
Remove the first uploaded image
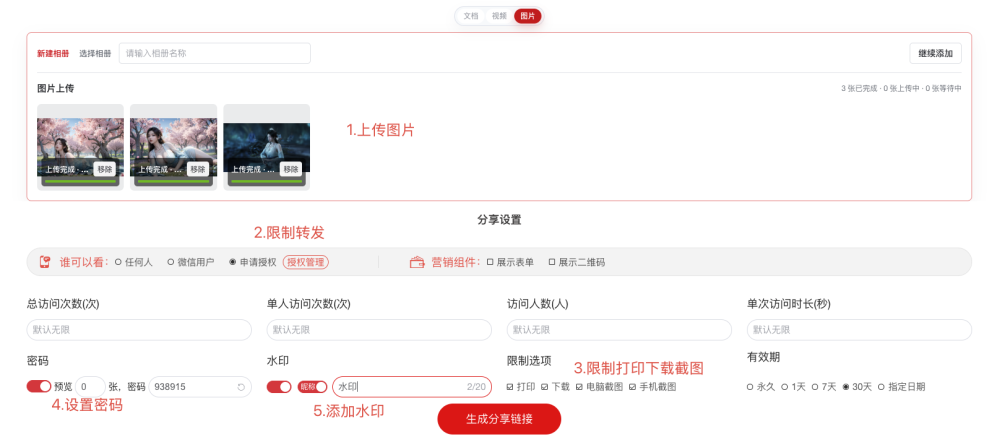[x=105, y=169]
